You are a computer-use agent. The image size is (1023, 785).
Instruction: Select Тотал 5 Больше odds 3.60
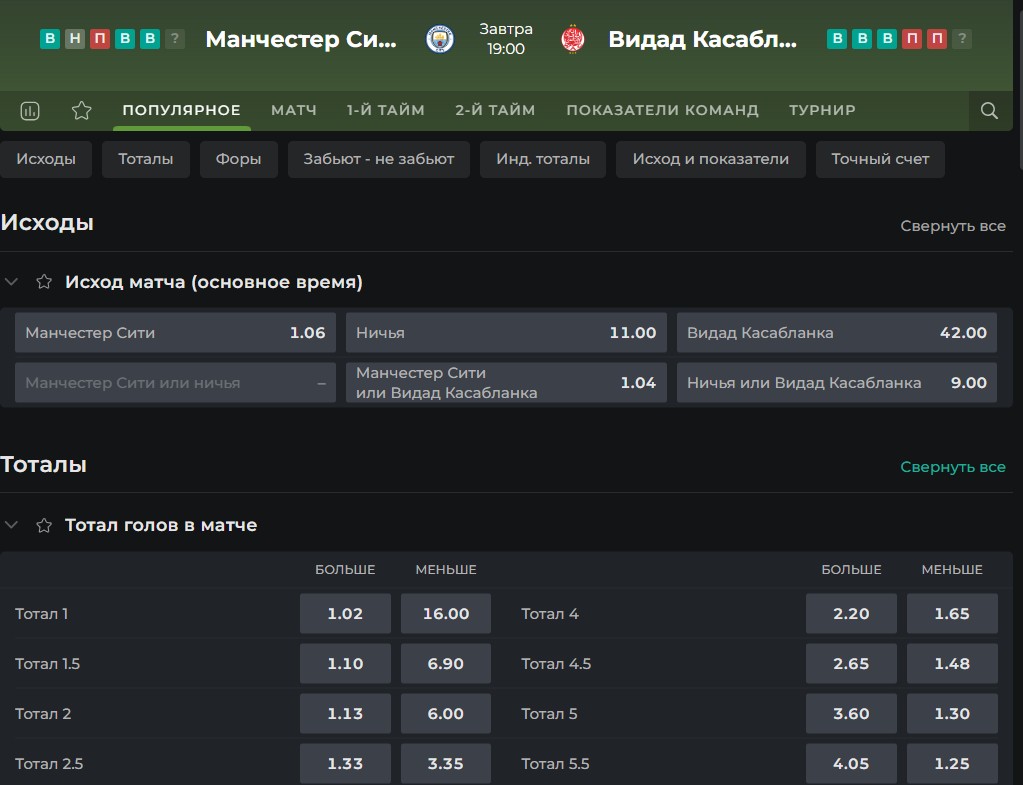point(851,713)
